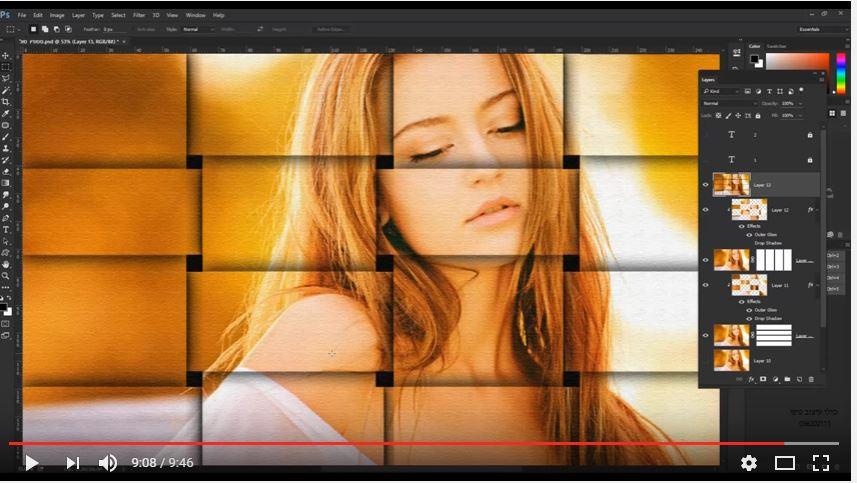Open YouTube player settings gear
The width and height of the screenshot is (857, 483).
(748, 463)
